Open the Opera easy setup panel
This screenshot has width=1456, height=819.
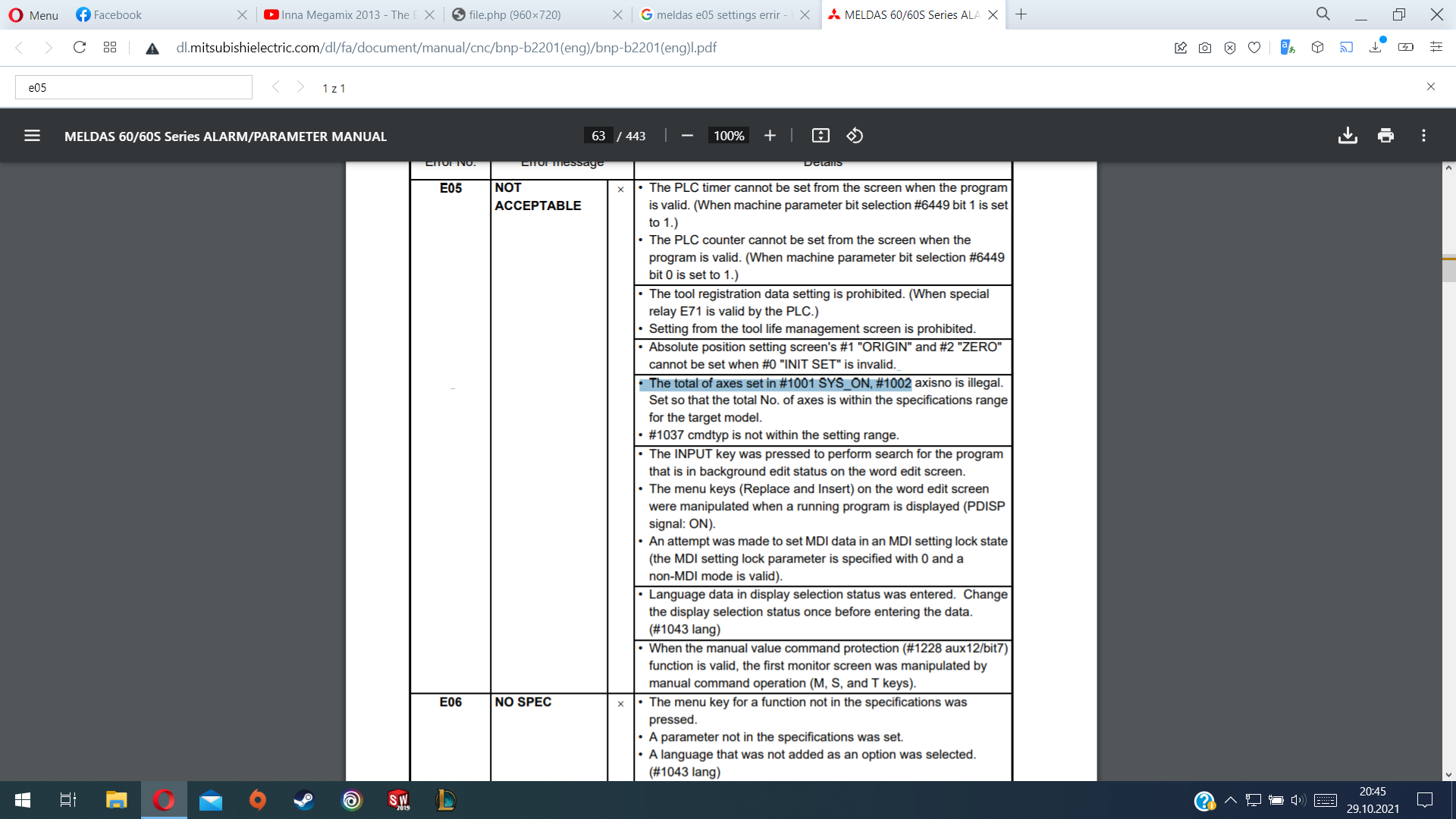pos(1436,48)
